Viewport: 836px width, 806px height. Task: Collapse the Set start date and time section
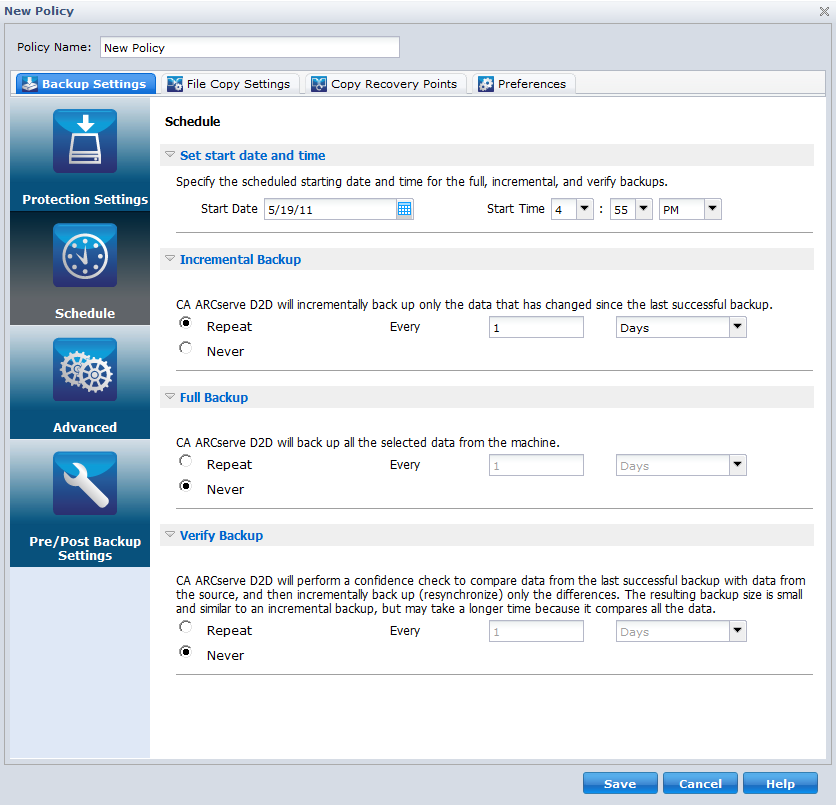point(170,155)
